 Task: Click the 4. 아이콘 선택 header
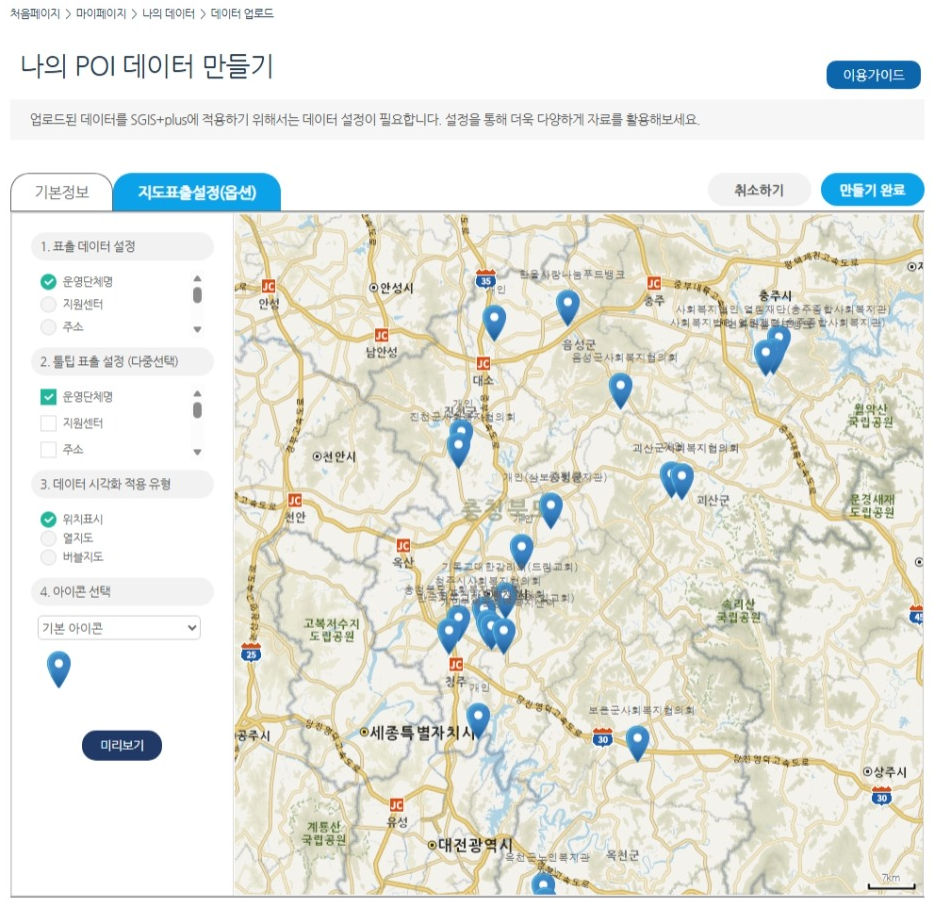coord(122,592)
